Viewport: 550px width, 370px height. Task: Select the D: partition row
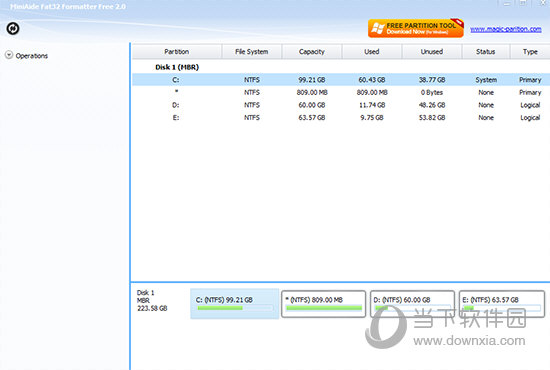coord(341,105)
